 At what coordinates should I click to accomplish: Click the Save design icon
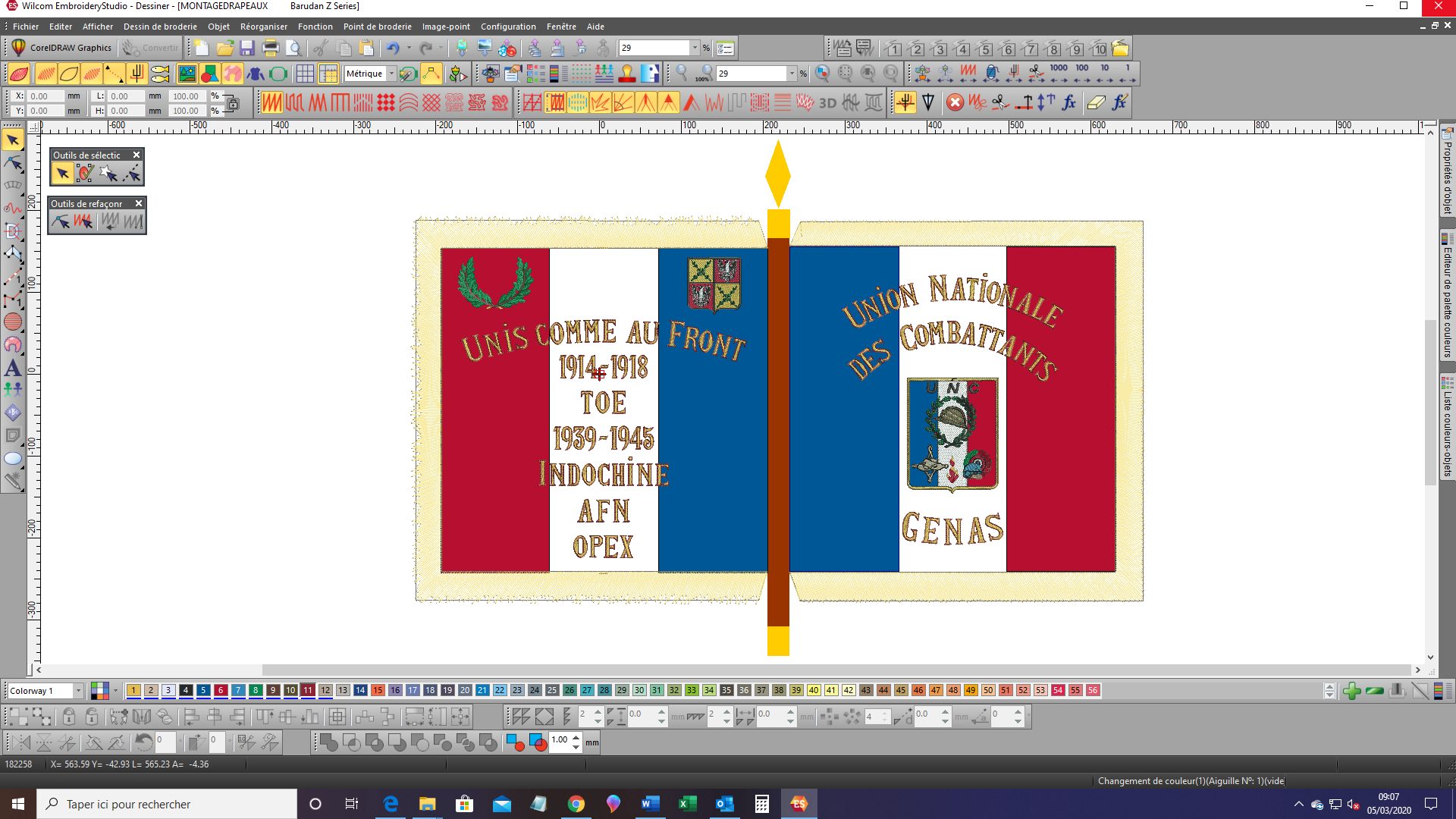247,49
